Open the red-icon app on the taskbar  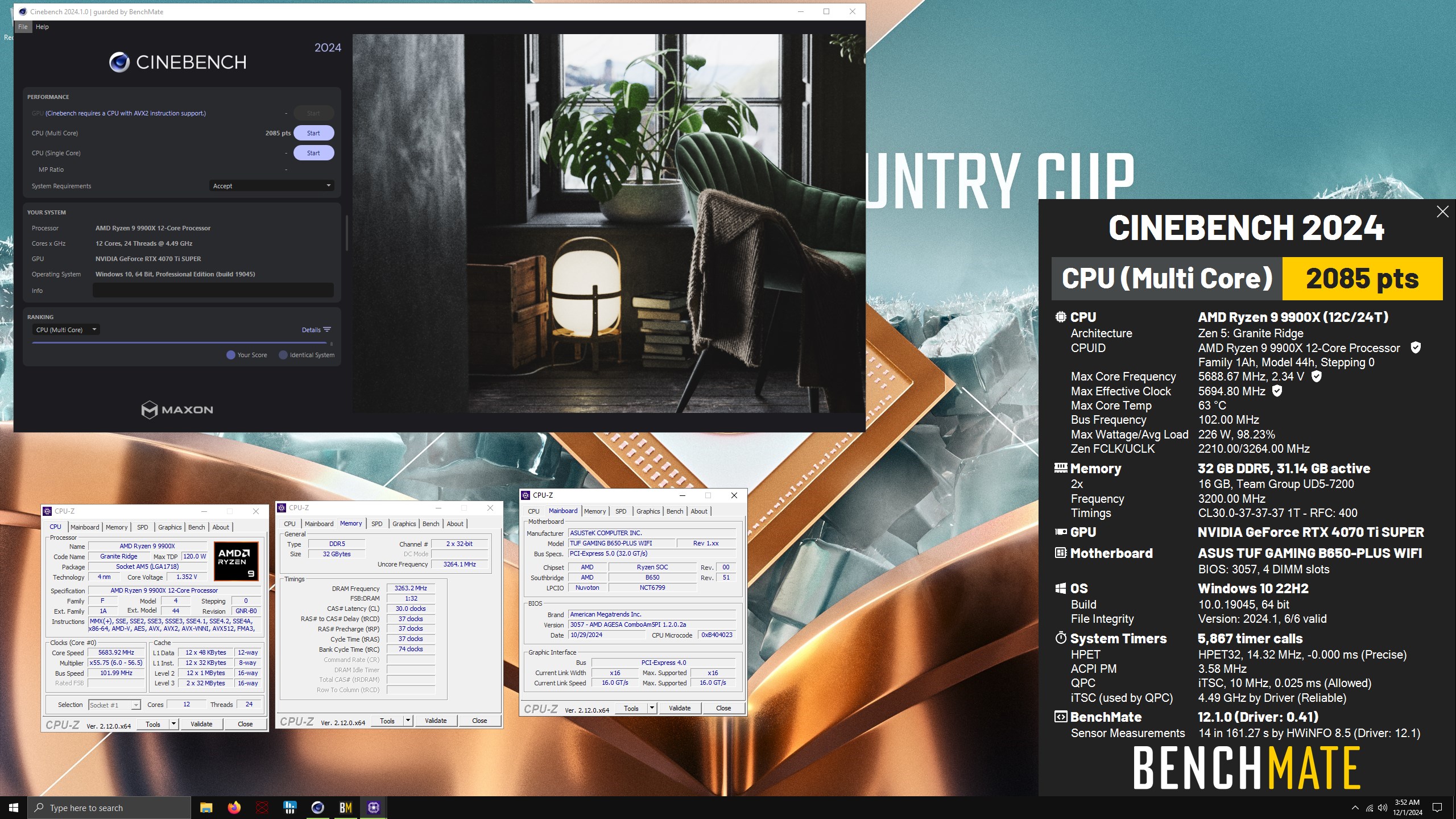262,808
